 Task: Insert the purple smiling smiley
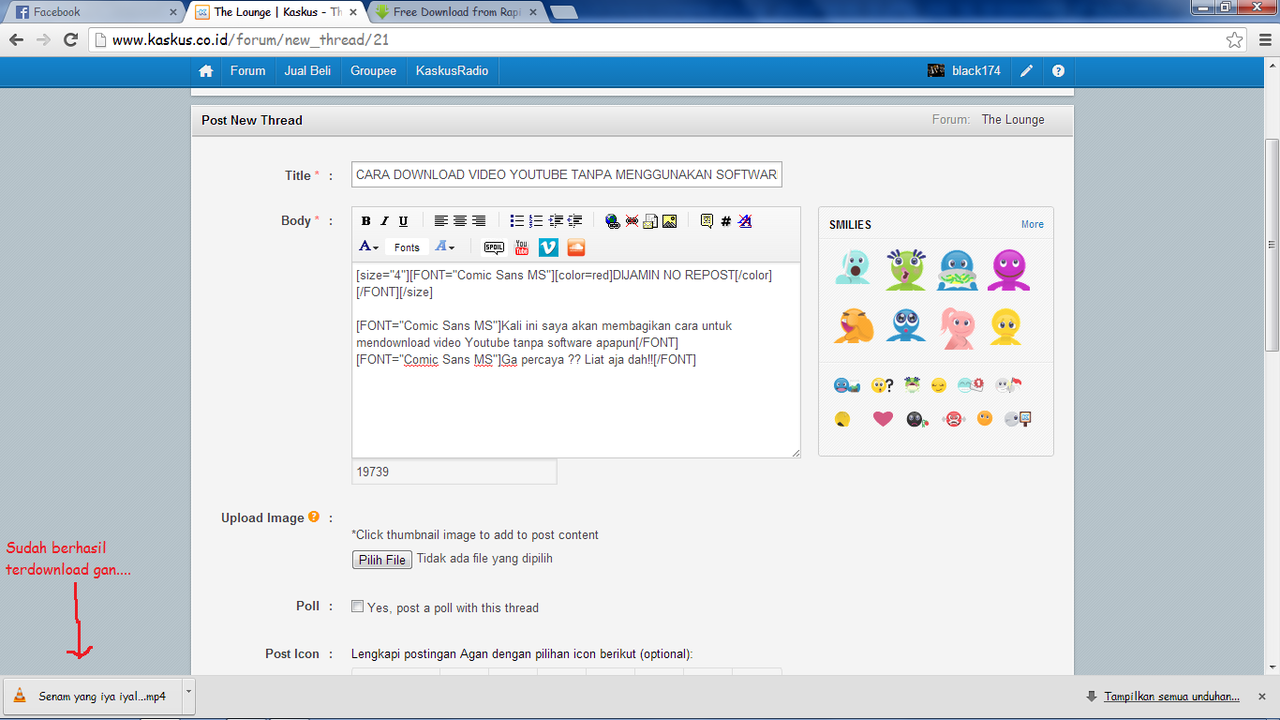1008,270
